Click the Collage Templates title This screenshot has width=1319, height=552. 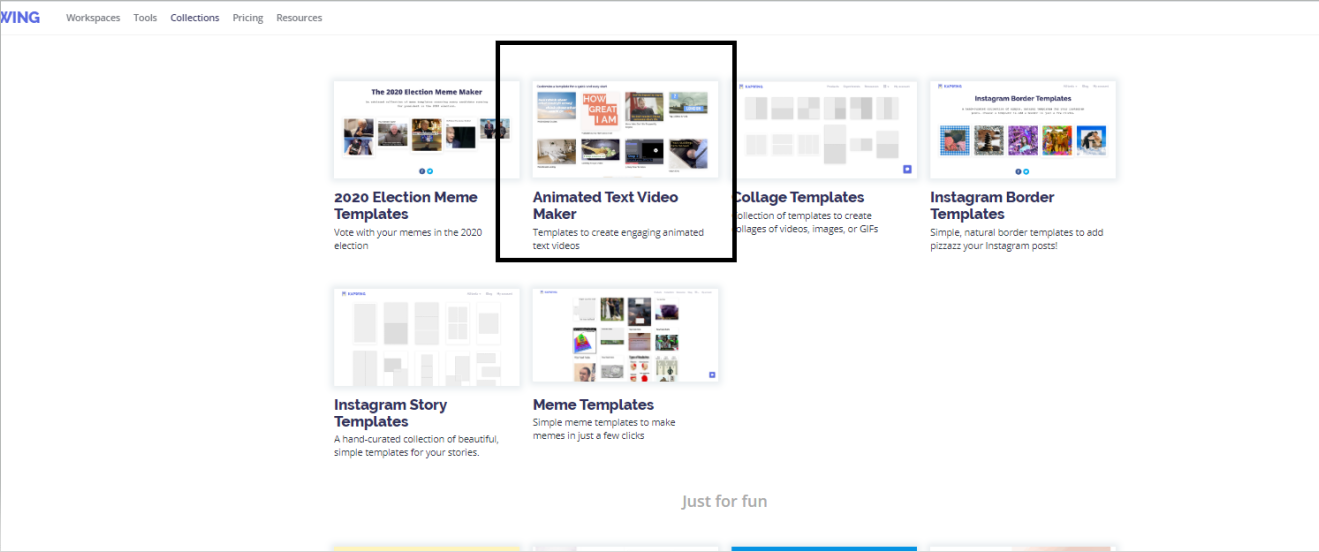click(x=799, y=197)
